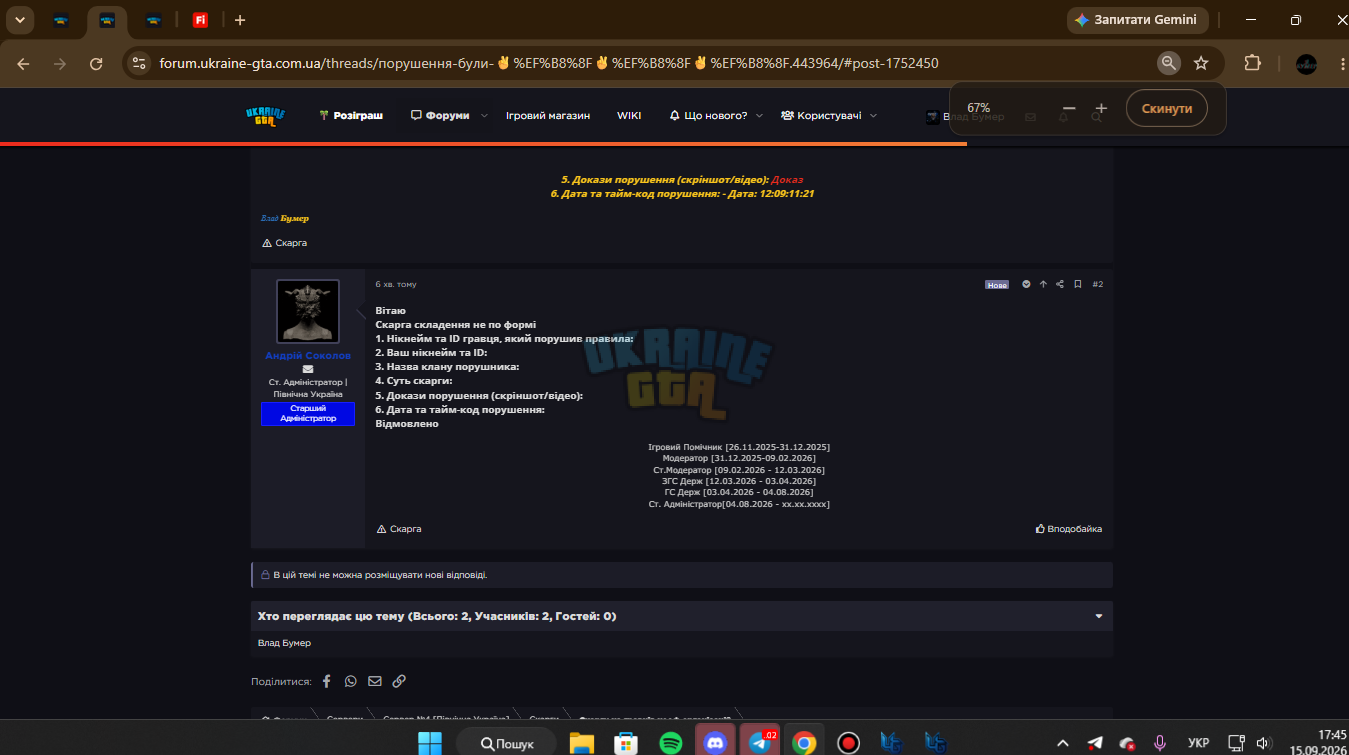This screenshot has height=755, width=1349.
Task: Open the Користувачі members page
Action: click(821, 116)
